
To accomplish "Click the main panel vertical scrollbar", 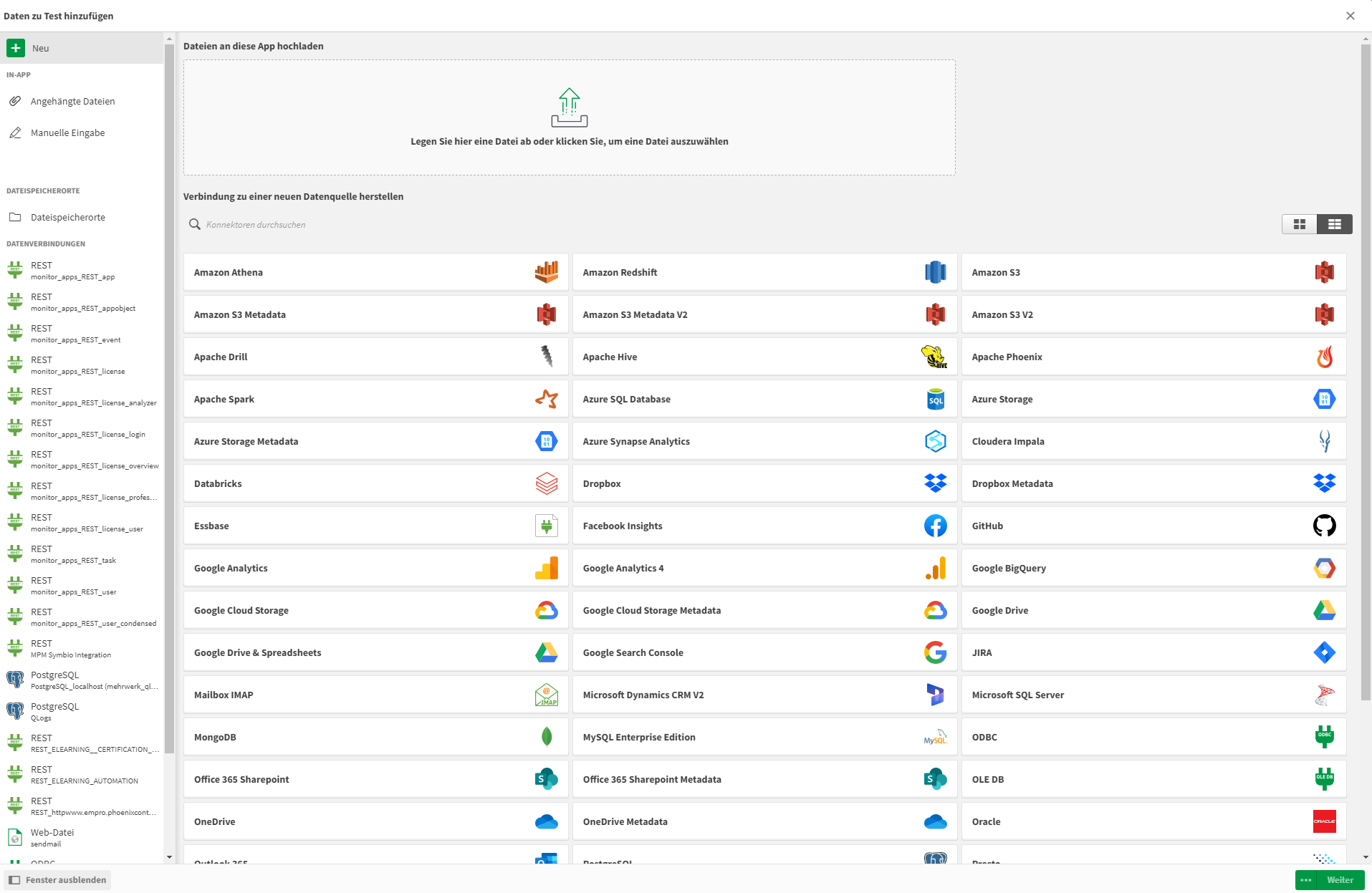I will point(1366,372).
